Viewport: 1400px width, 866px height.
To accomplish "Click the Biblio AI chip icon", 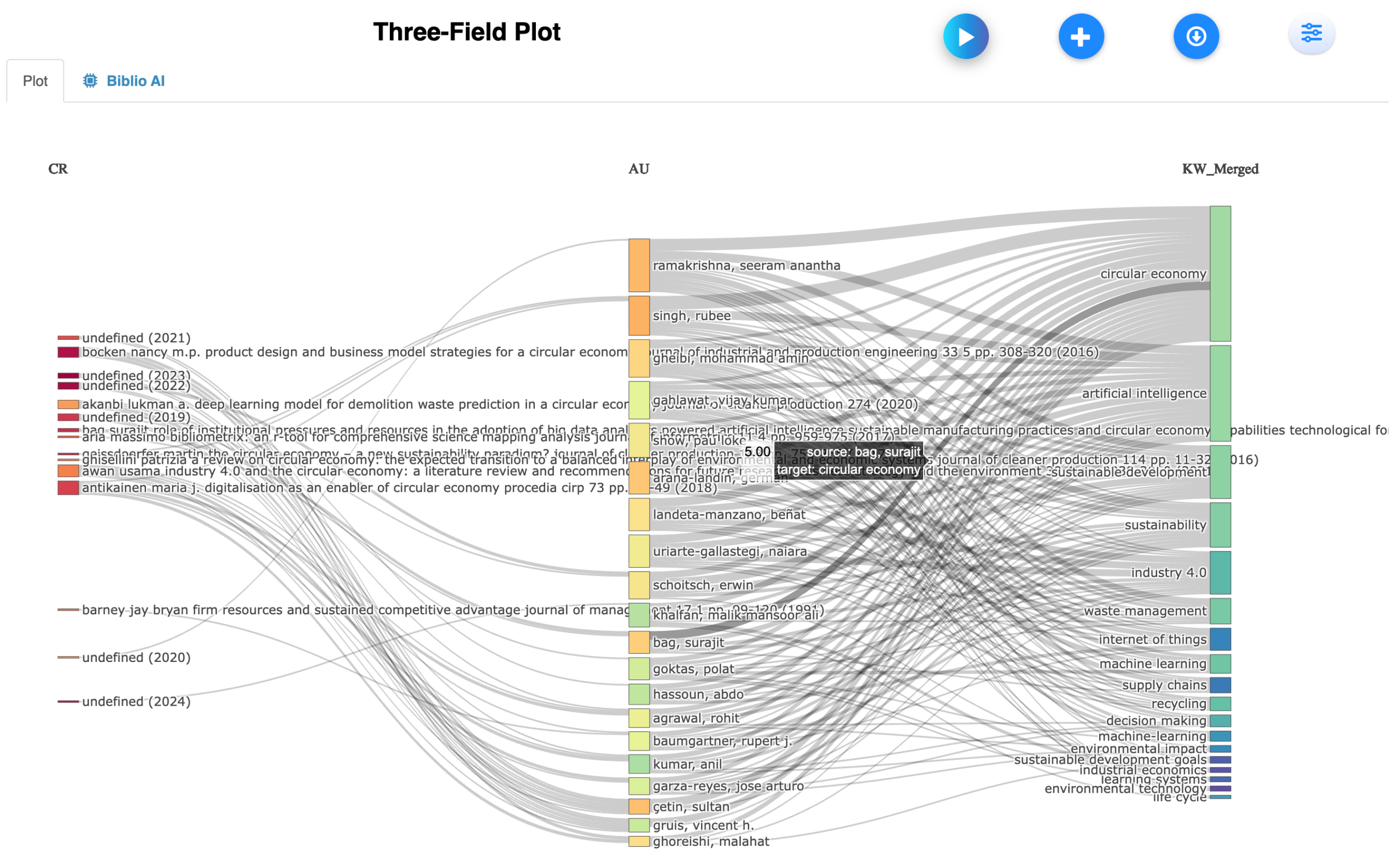I will pyautogui.click(x=90, y=81).
